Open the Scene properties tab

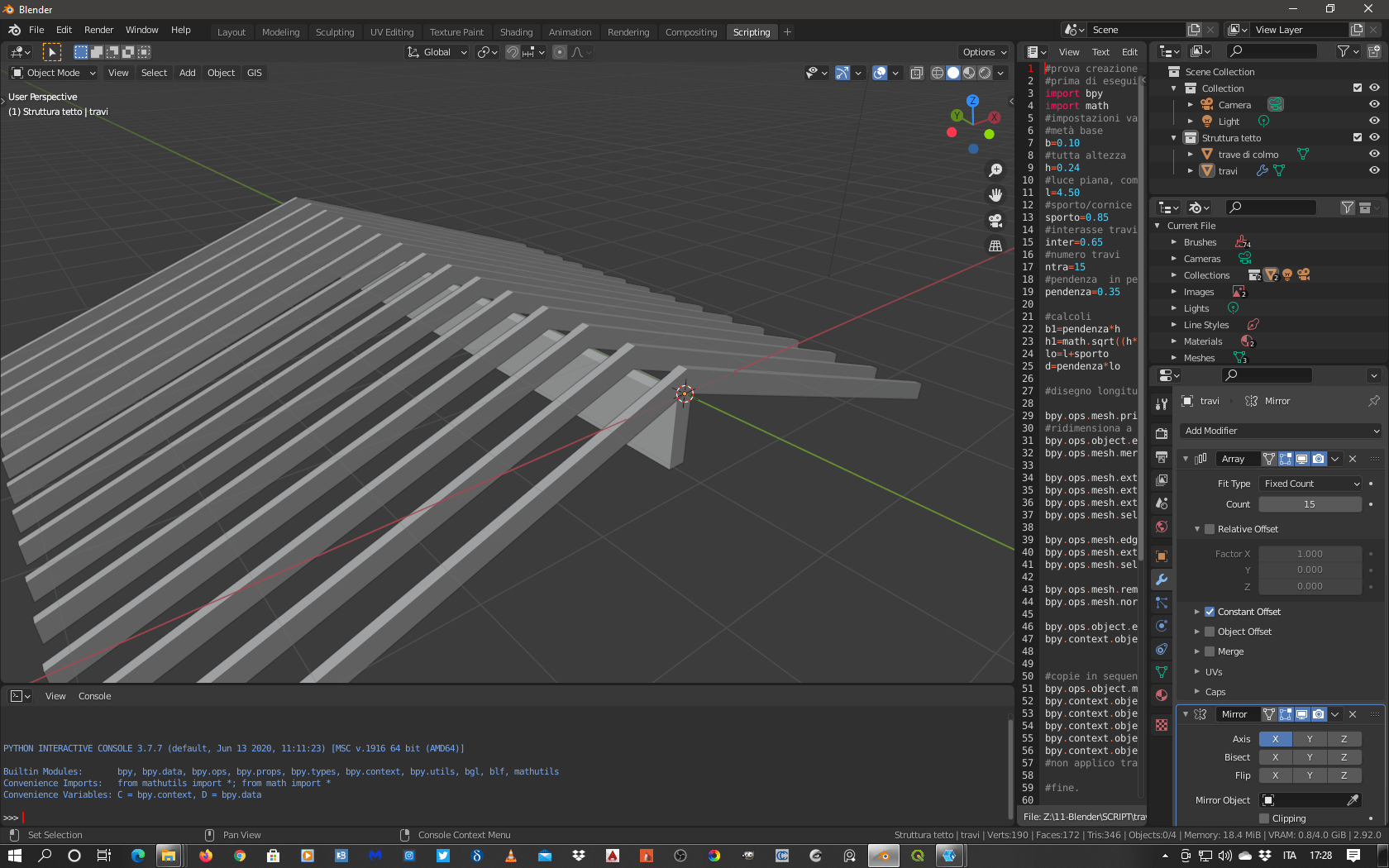pyautogui.click(x=1162, y=503)
